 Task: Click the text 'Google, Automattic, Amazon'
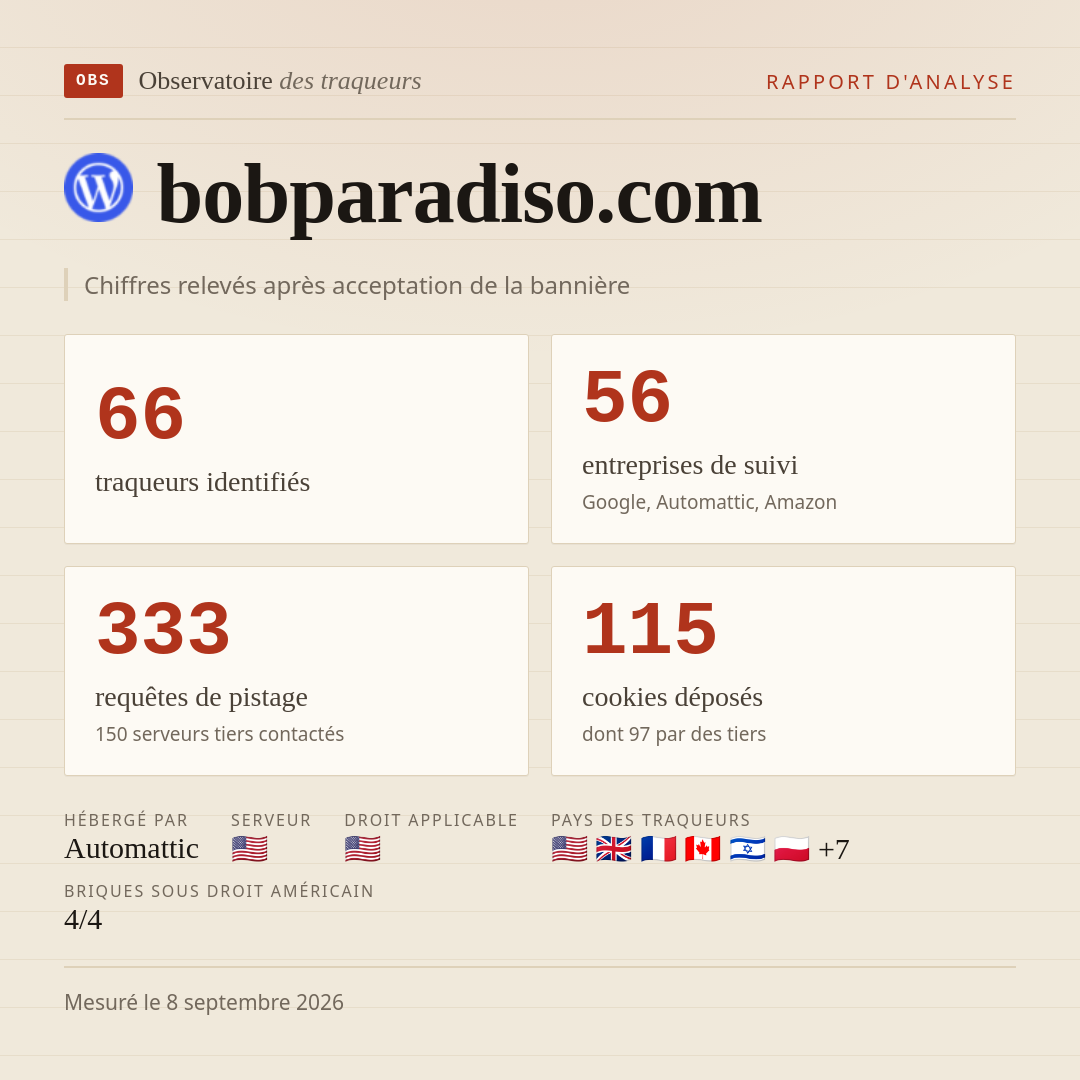pyautogui.click(x=709, y=502)
